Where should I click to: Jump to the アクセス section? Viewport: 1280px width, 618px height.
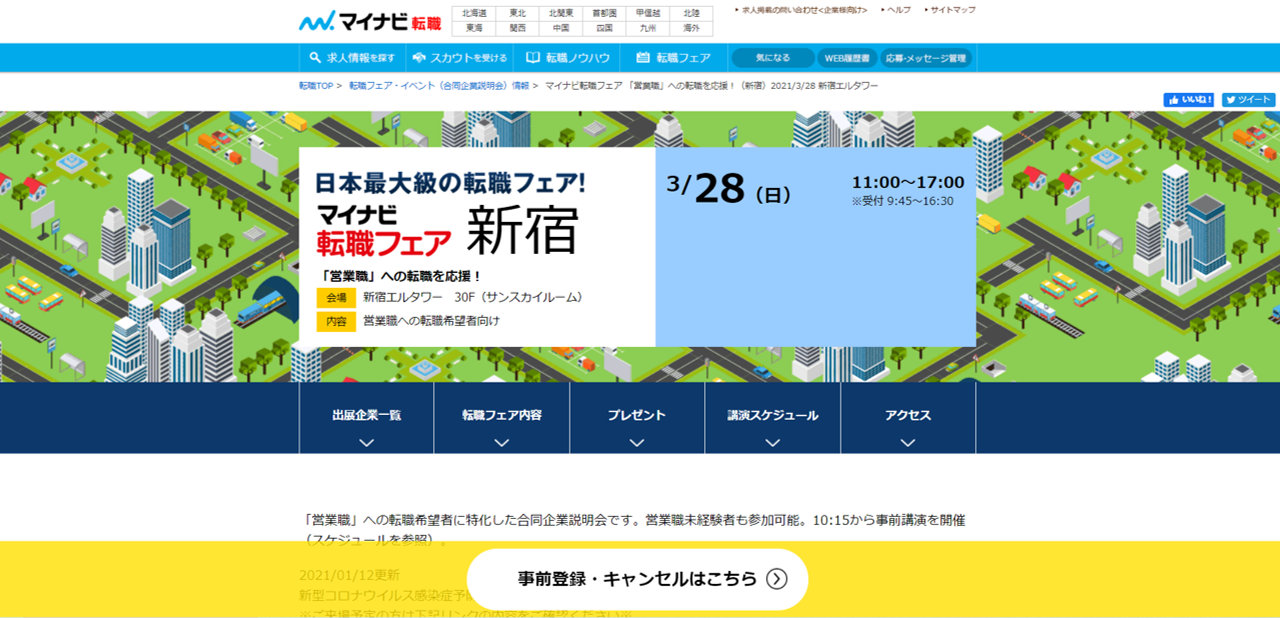click(908, 418)
